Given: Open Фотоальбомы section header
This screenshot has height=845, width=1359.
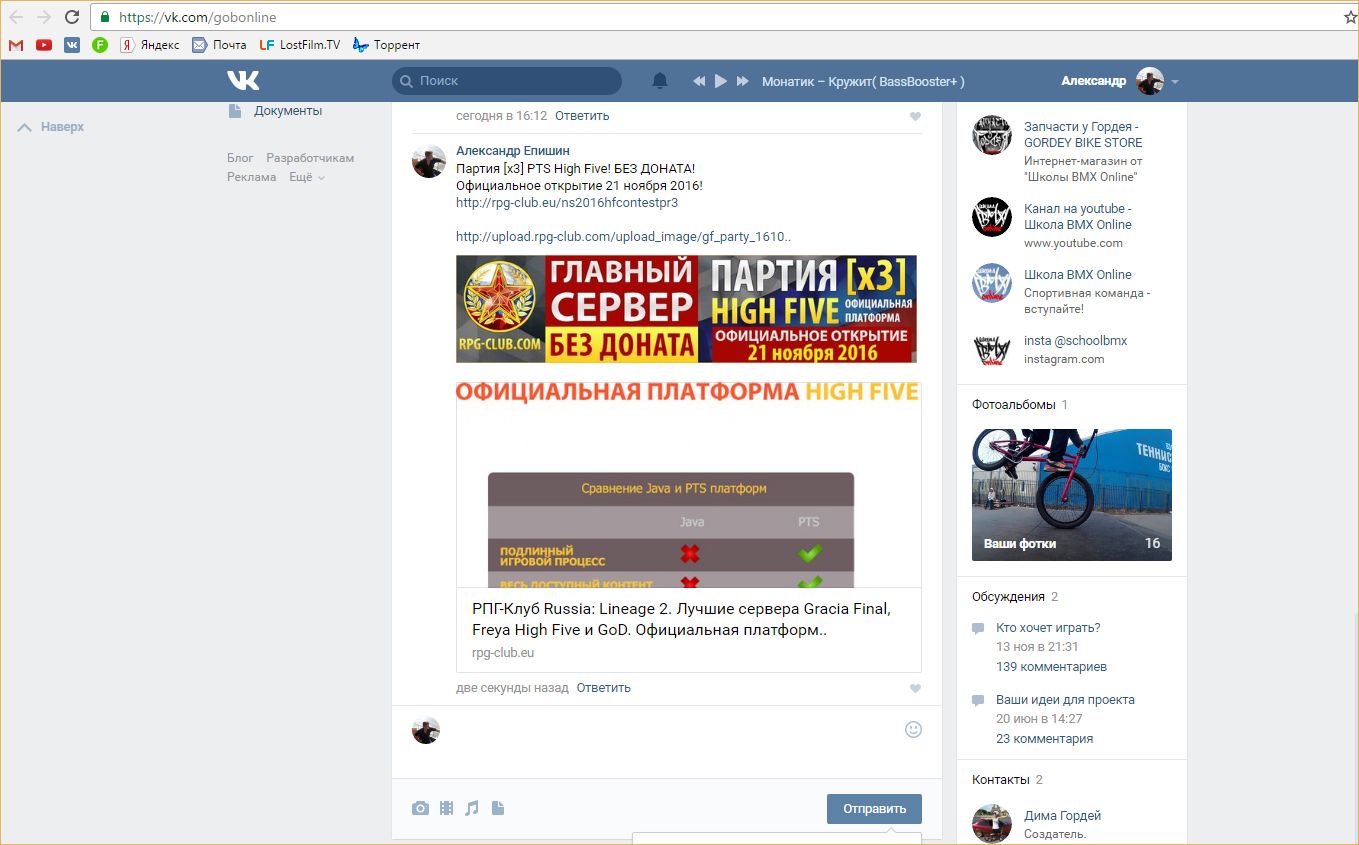Looking at the screenshot, I should coord(1013,405).
